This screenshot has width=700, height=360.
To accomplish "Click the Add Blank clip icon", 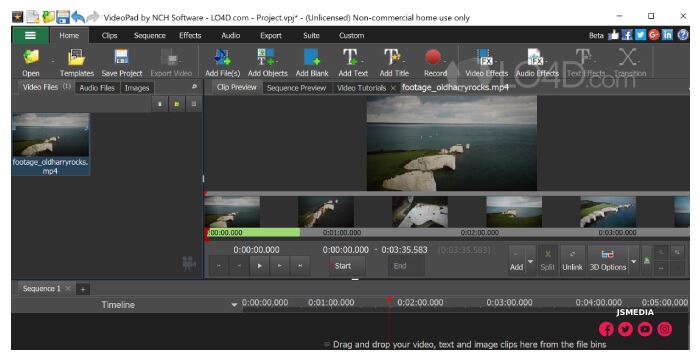I will tap(312, 58).
